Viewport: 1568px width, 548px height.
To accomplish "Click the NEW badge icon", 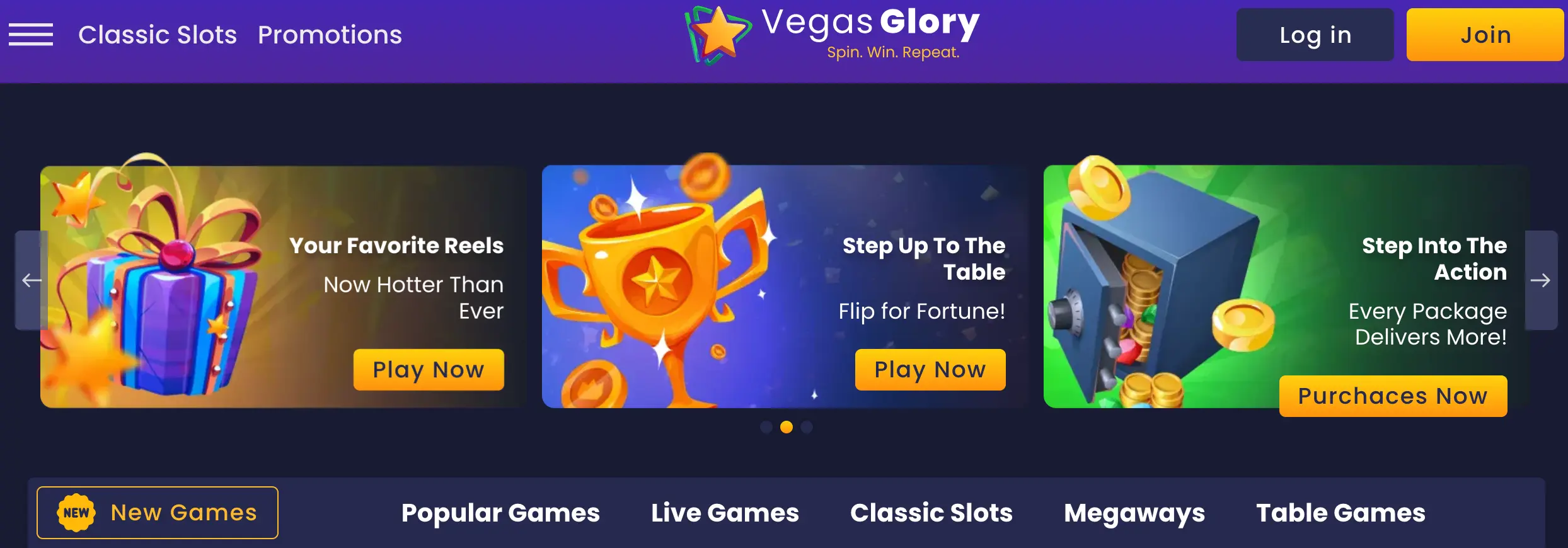I will [x=76, y=513].
